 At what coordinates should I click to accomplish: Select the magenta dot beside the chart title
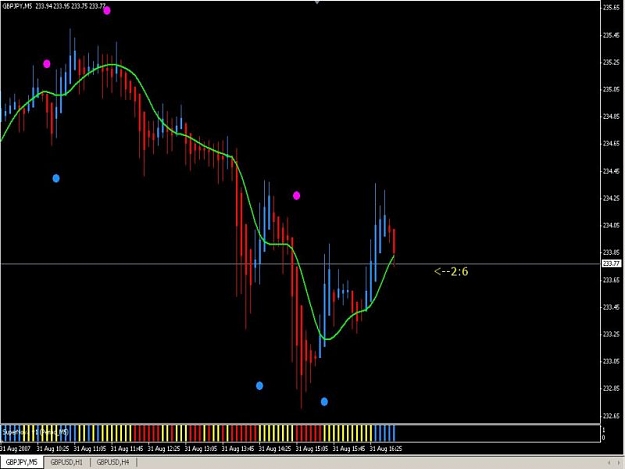click(107, 11)
